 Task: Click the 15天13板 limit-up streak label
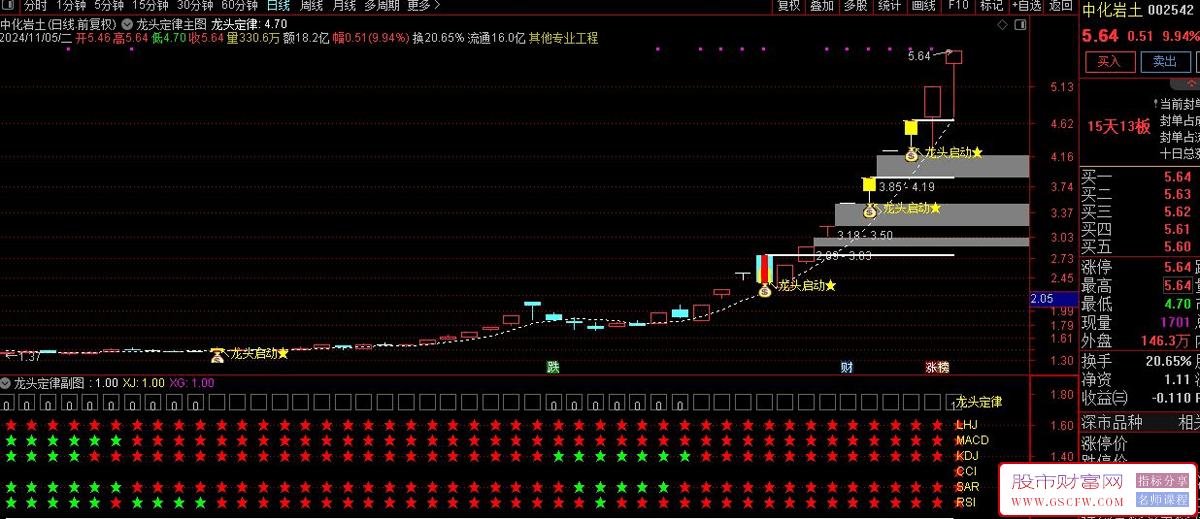pos(1118,126)
